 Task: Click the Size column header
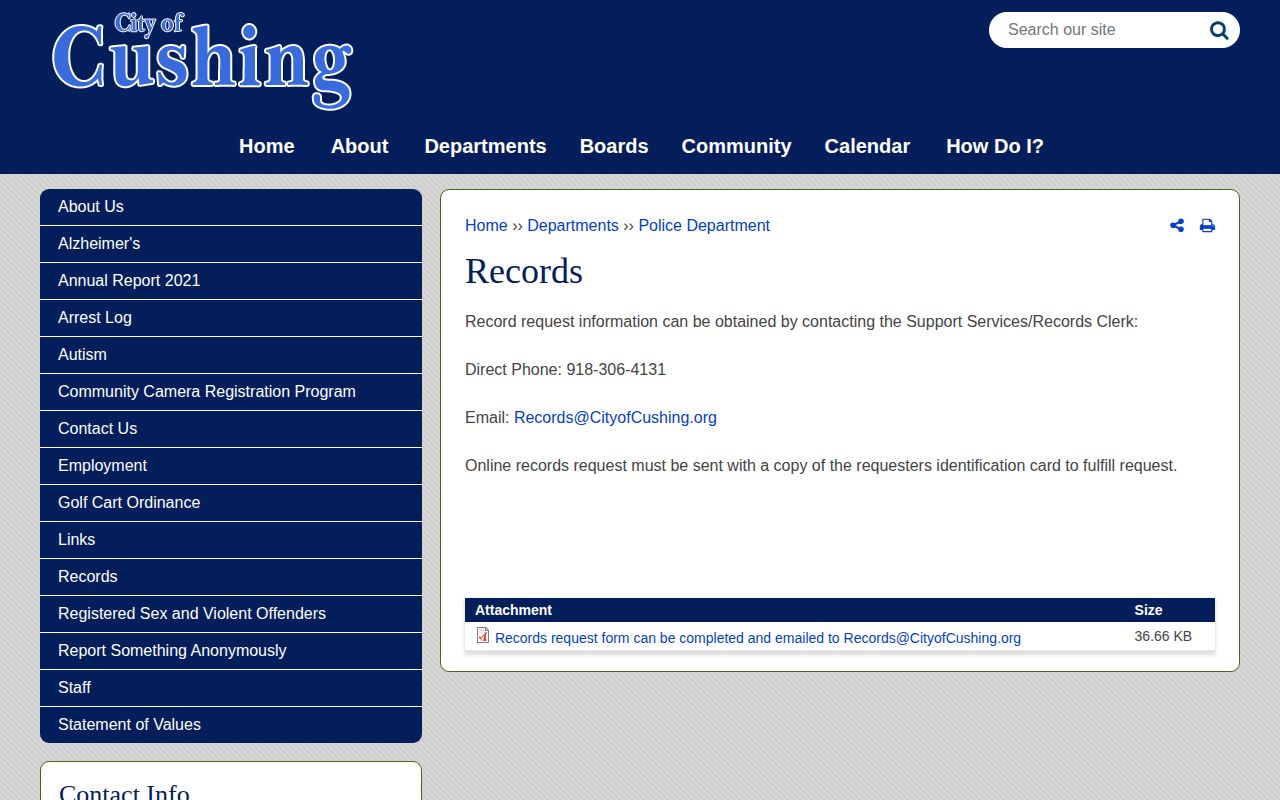[1148, 610]
